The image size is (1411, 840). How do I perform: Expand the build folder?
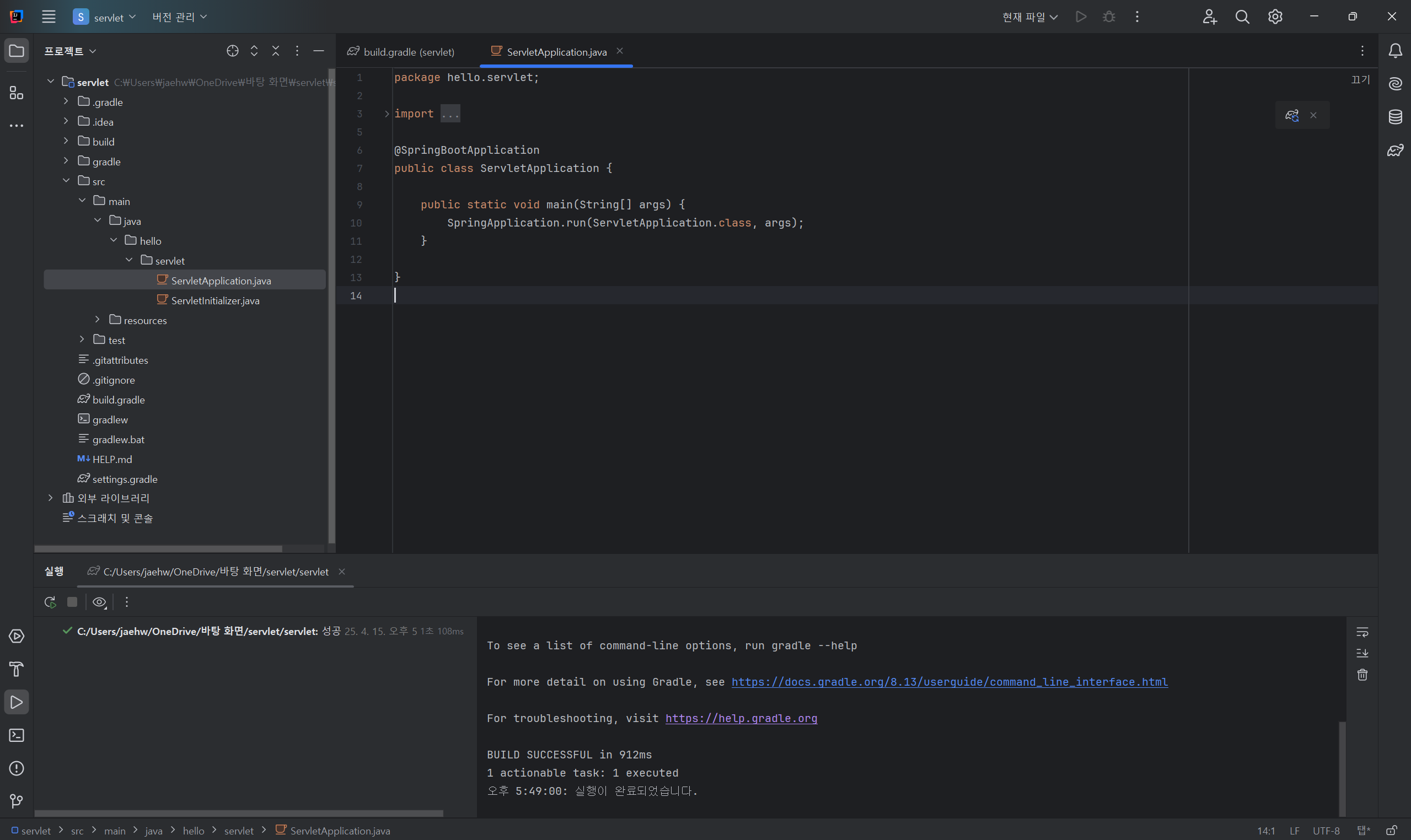tap(66, 141)
